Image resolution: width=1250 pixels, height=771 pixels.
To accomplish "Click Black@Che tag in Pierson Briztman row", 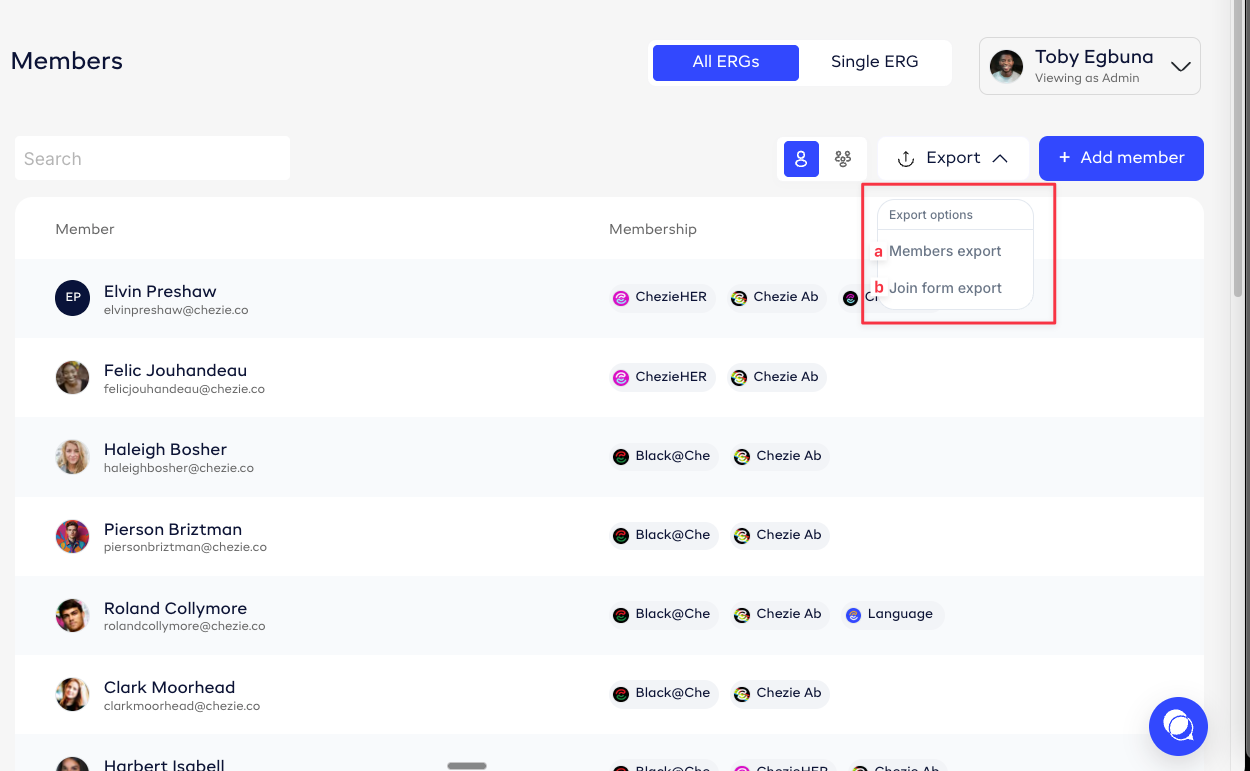I will pos(664,535).
